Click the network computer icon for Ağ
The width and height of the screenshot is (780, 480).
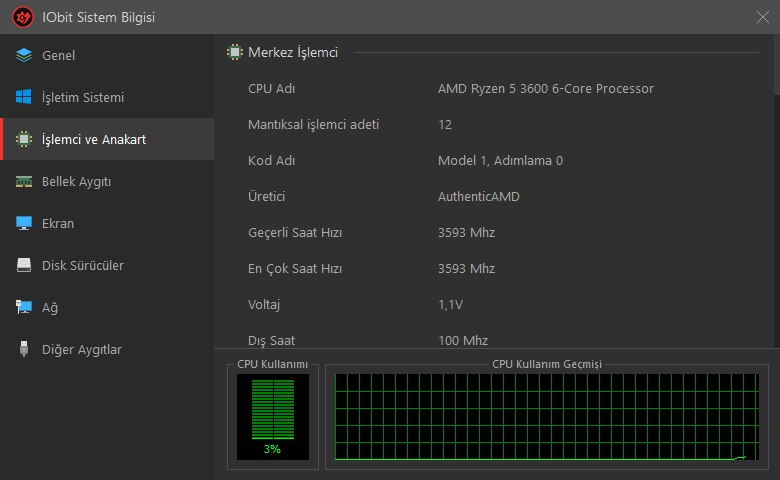pos(23,307)
